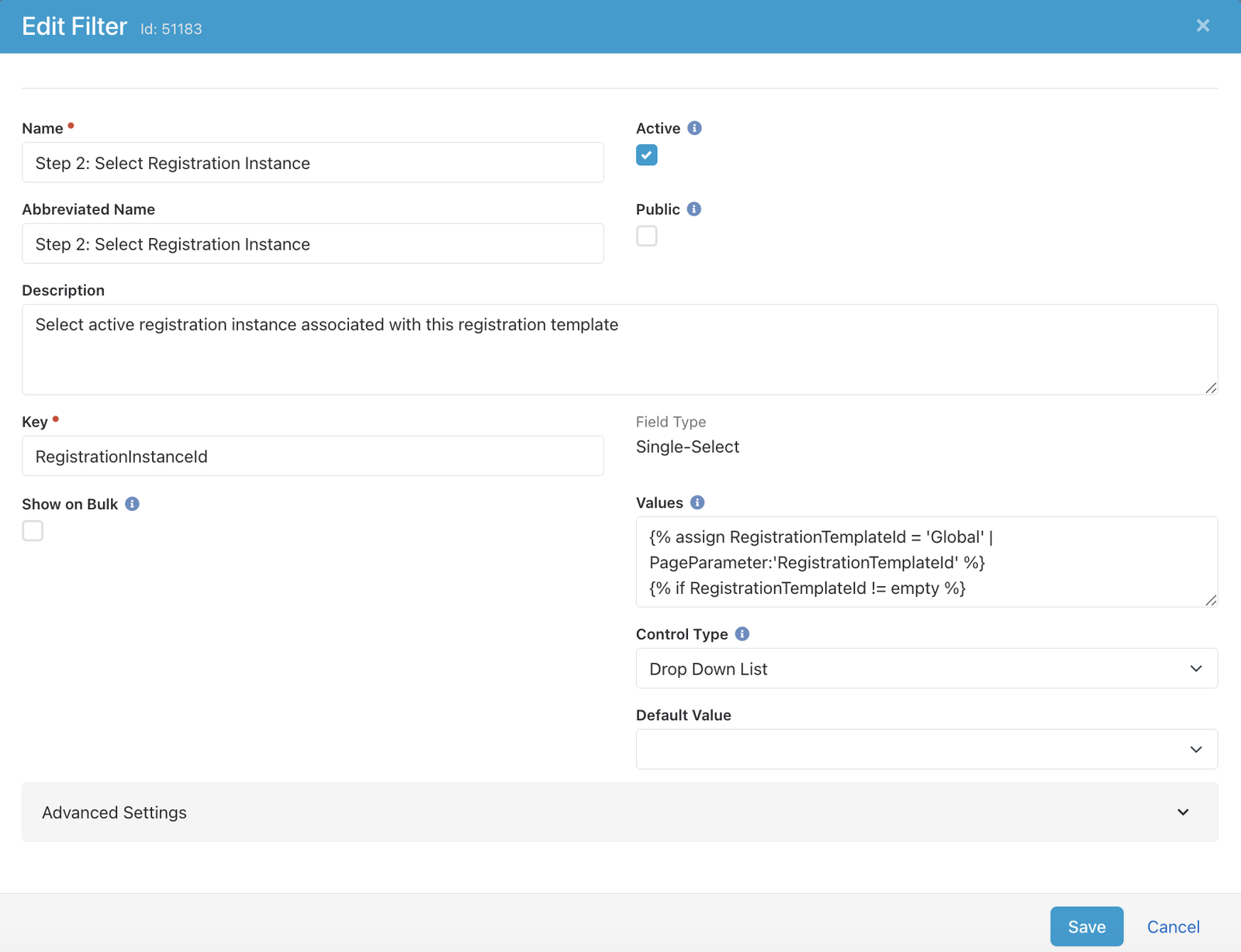Close the Edit Filter dialog with X
This screenshot has height=952, width=1241.
[1202, 26]
